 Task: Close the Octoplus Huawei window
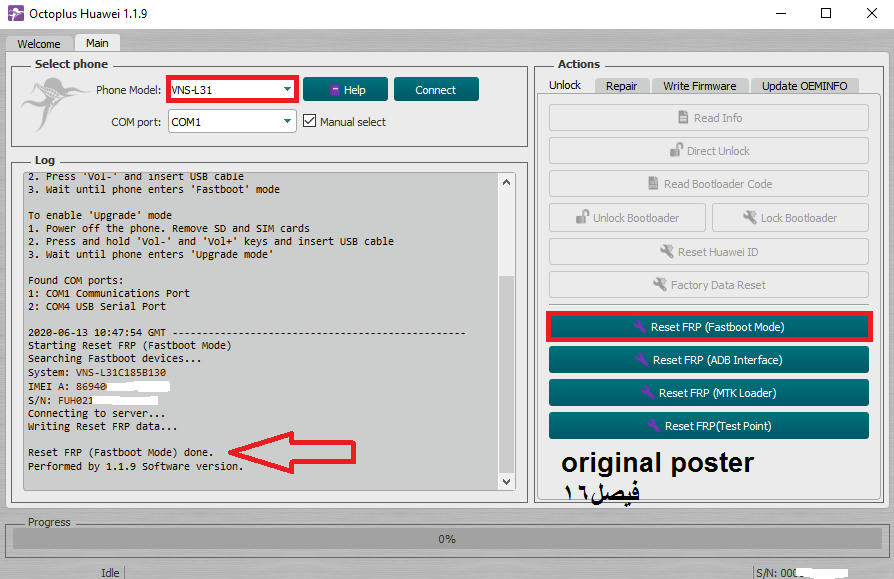tap(872, 13)
